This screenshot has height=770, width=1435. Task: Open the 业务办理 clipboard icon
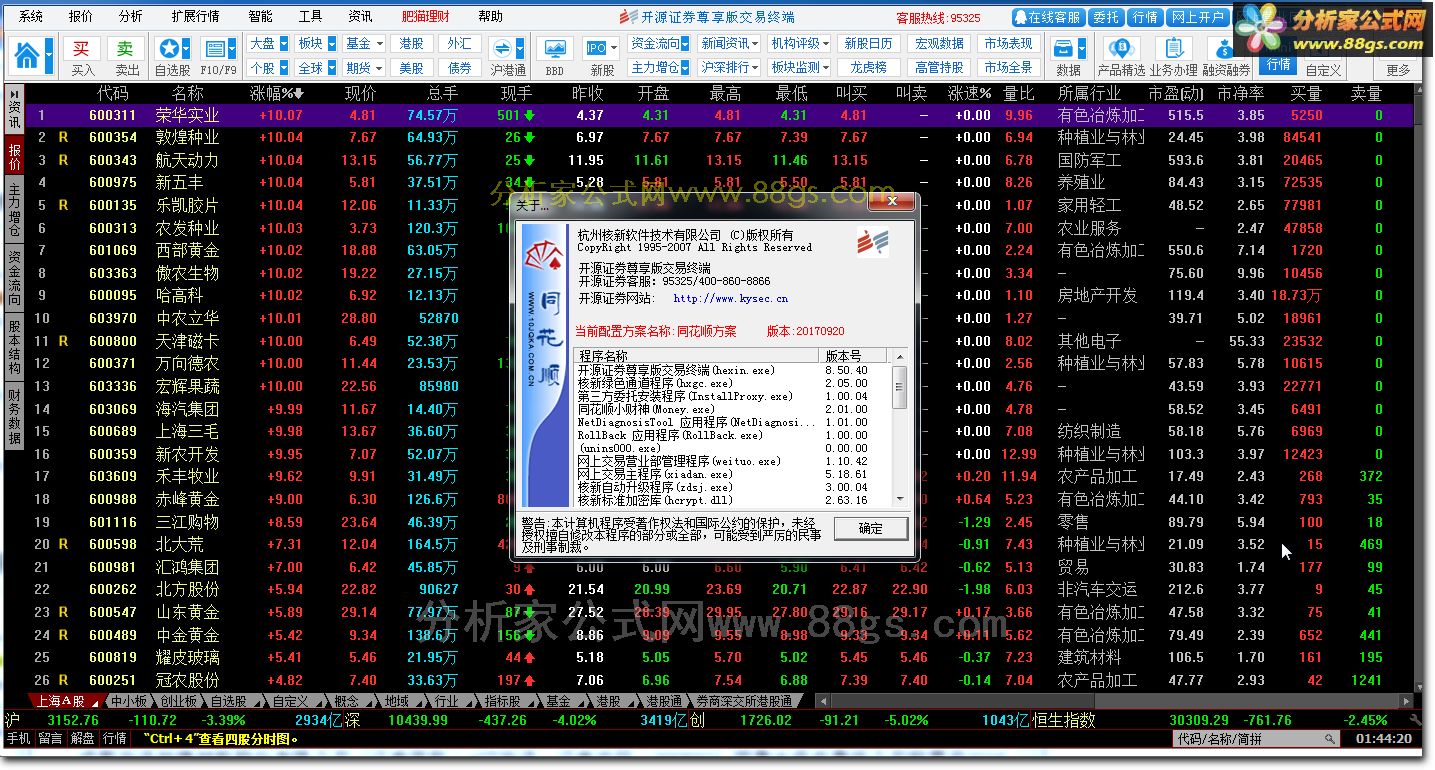point(1173,48)
